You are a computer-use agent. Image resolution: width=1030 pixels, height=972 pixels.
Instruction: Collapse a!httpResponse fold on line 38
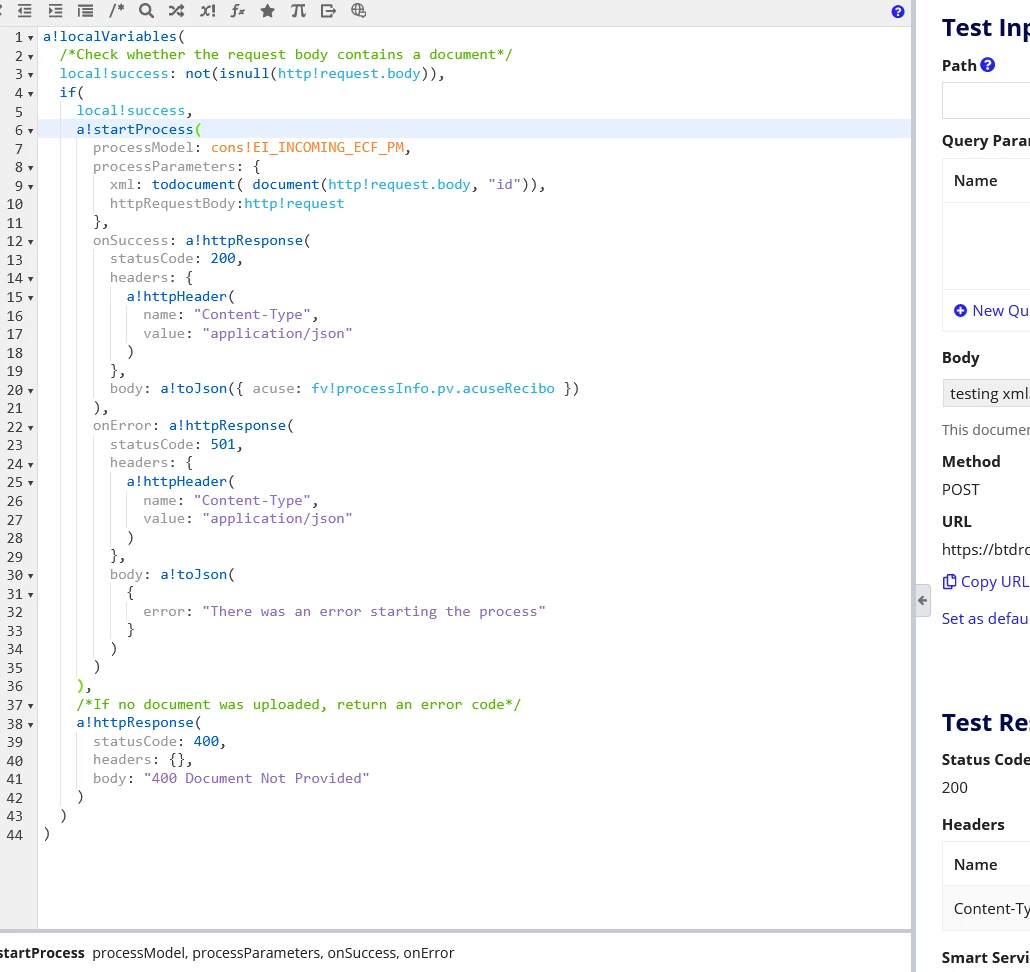coord(30,724)
